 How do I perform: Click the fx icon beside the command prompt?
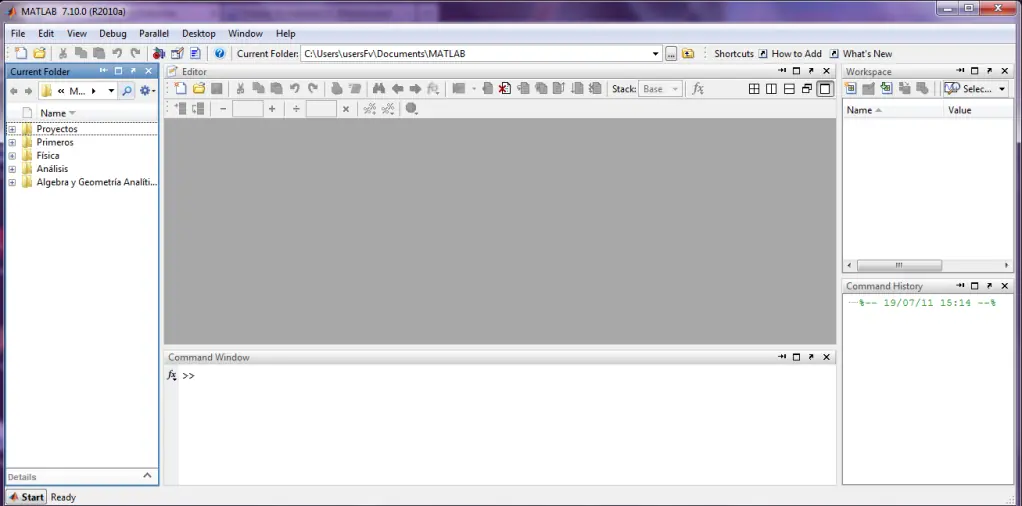point(171,376)
